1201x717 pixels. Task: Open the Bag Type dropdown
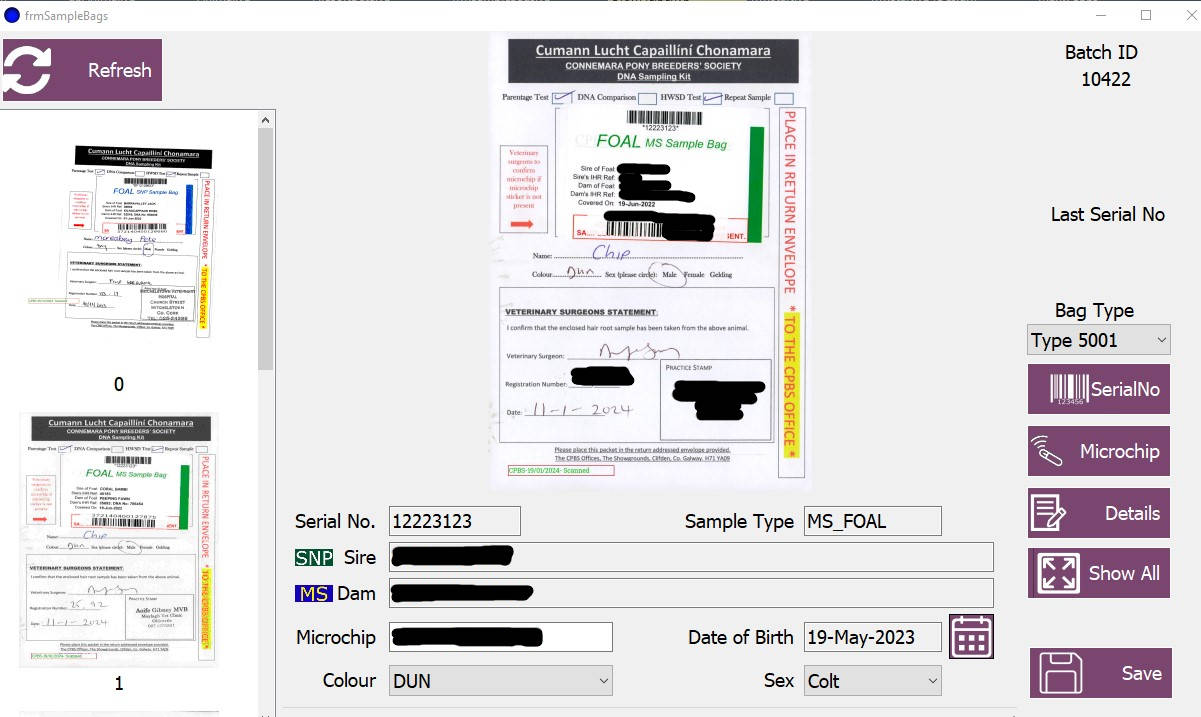[1099, 340]
